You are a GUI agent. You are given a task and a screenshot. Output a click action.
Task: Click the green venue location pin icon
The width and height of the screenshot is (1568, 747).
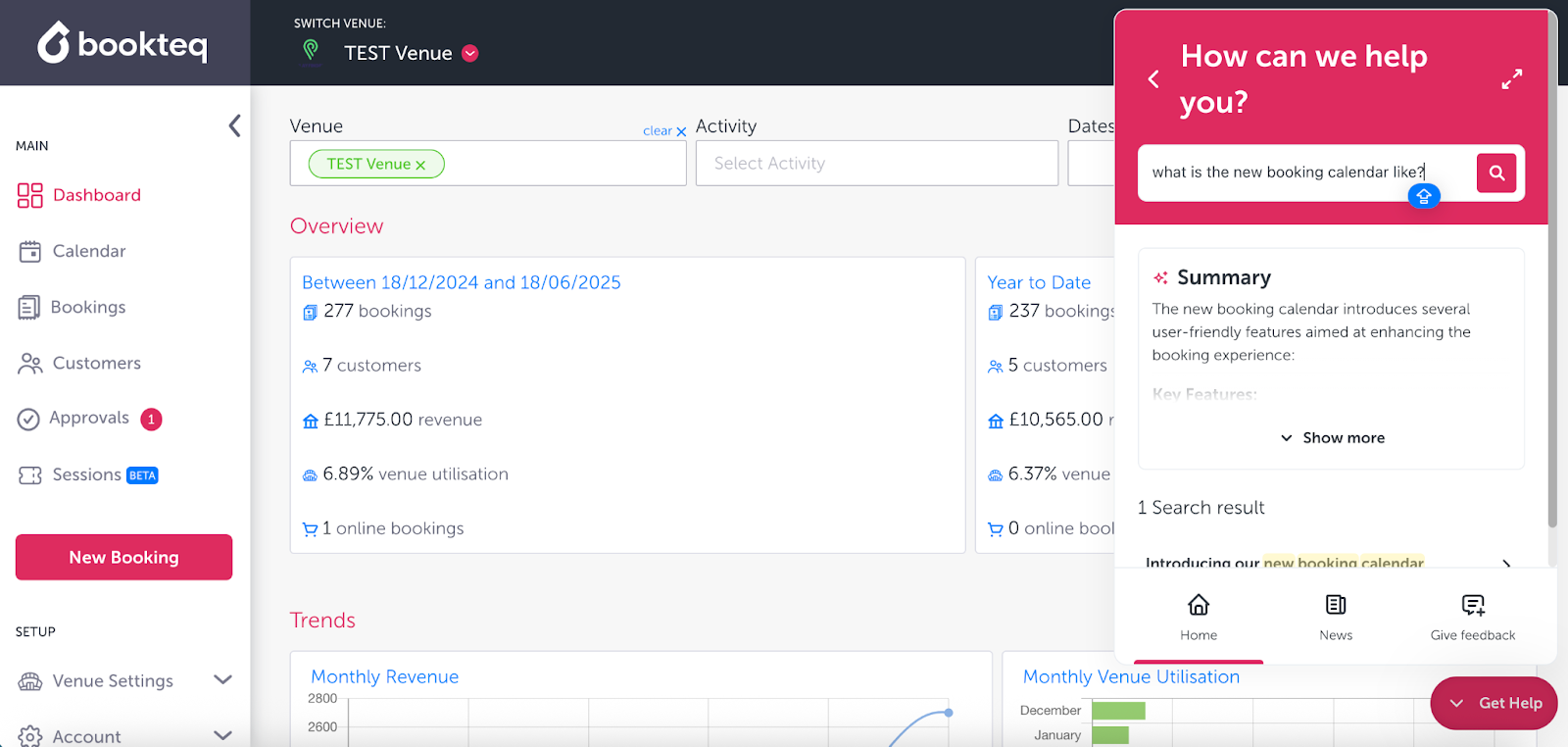click(311, 50)
